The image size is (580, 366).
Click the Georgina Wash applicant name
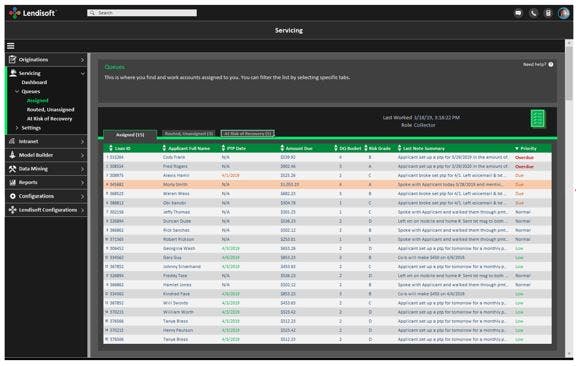click(179, 248)
